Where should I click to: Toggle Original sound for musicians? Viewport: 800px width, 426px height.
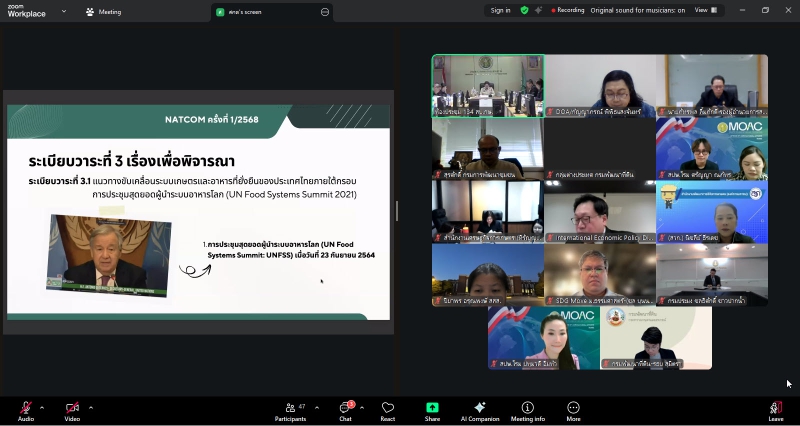pos(637,10)
